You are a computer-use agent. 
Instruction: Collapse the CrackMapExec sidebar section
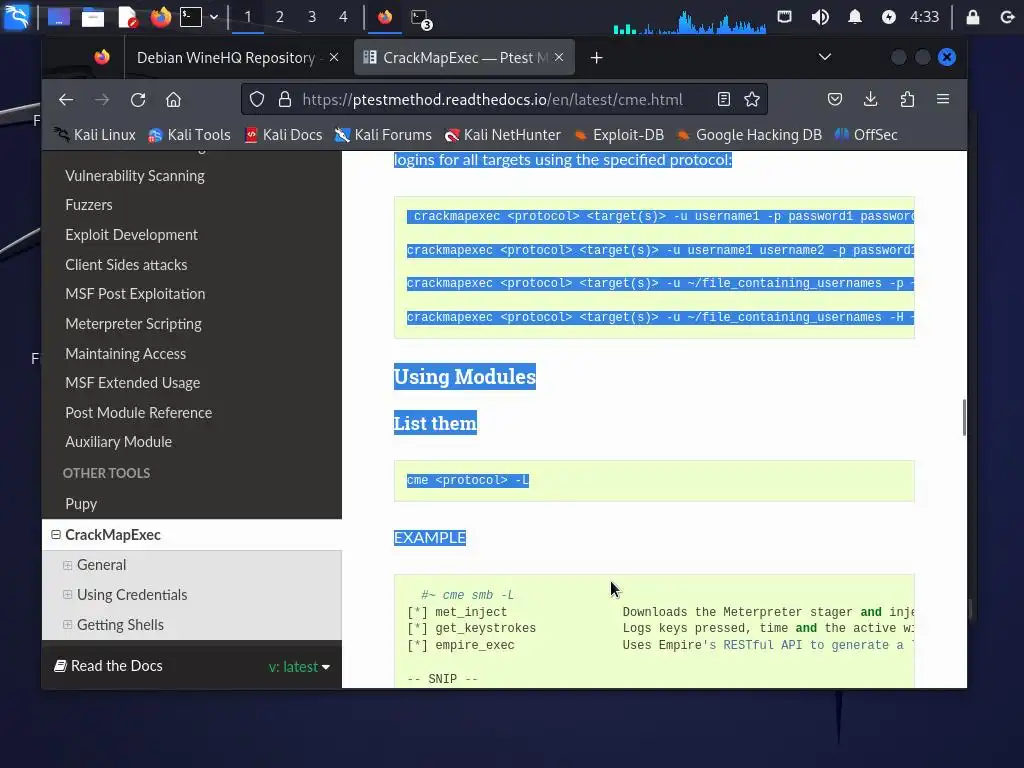coord(56,535)
